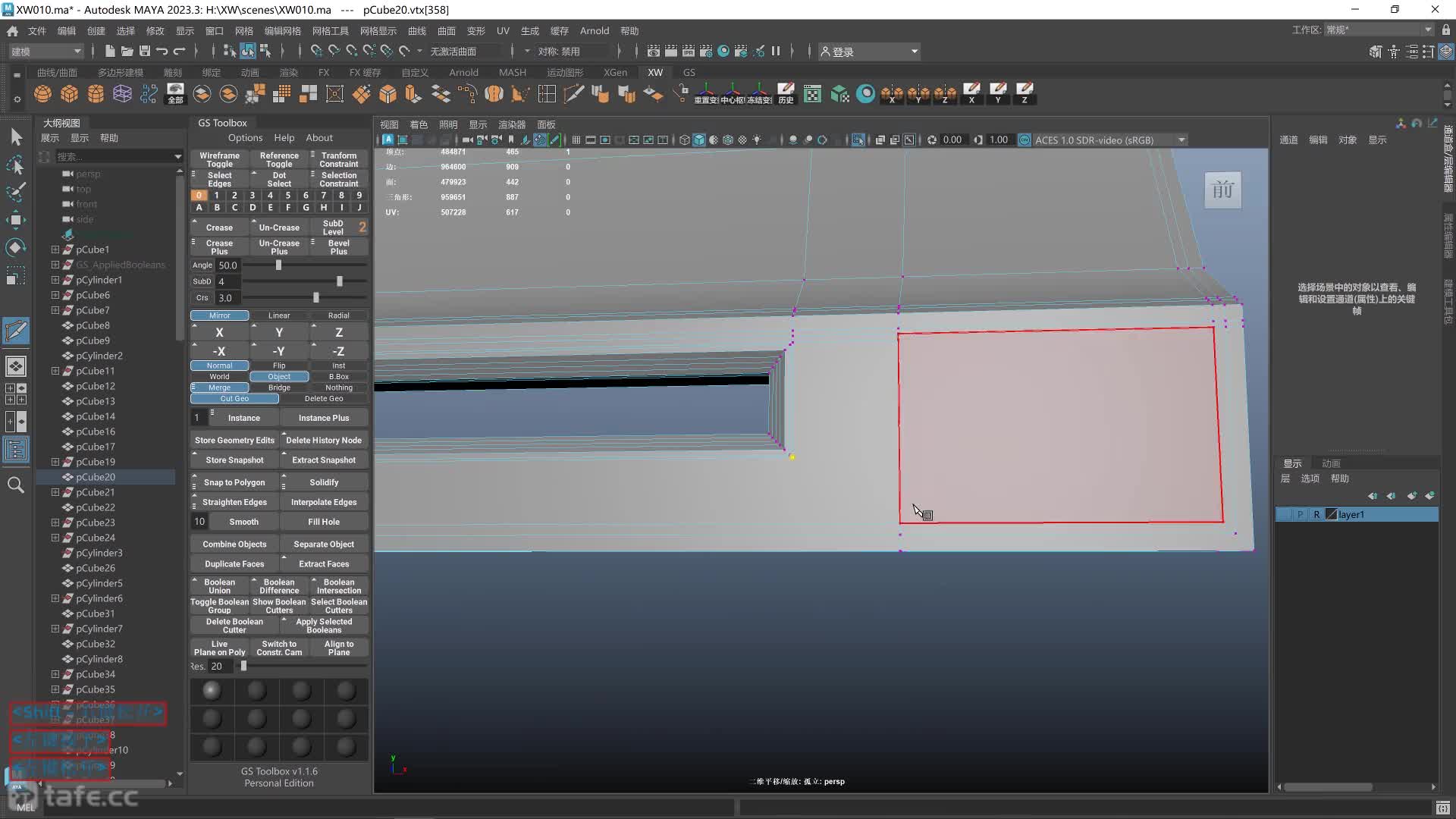Click the IPR pause render icon
The width and height of the screenshot is (1456, 819).
click(x=776, y=51)
